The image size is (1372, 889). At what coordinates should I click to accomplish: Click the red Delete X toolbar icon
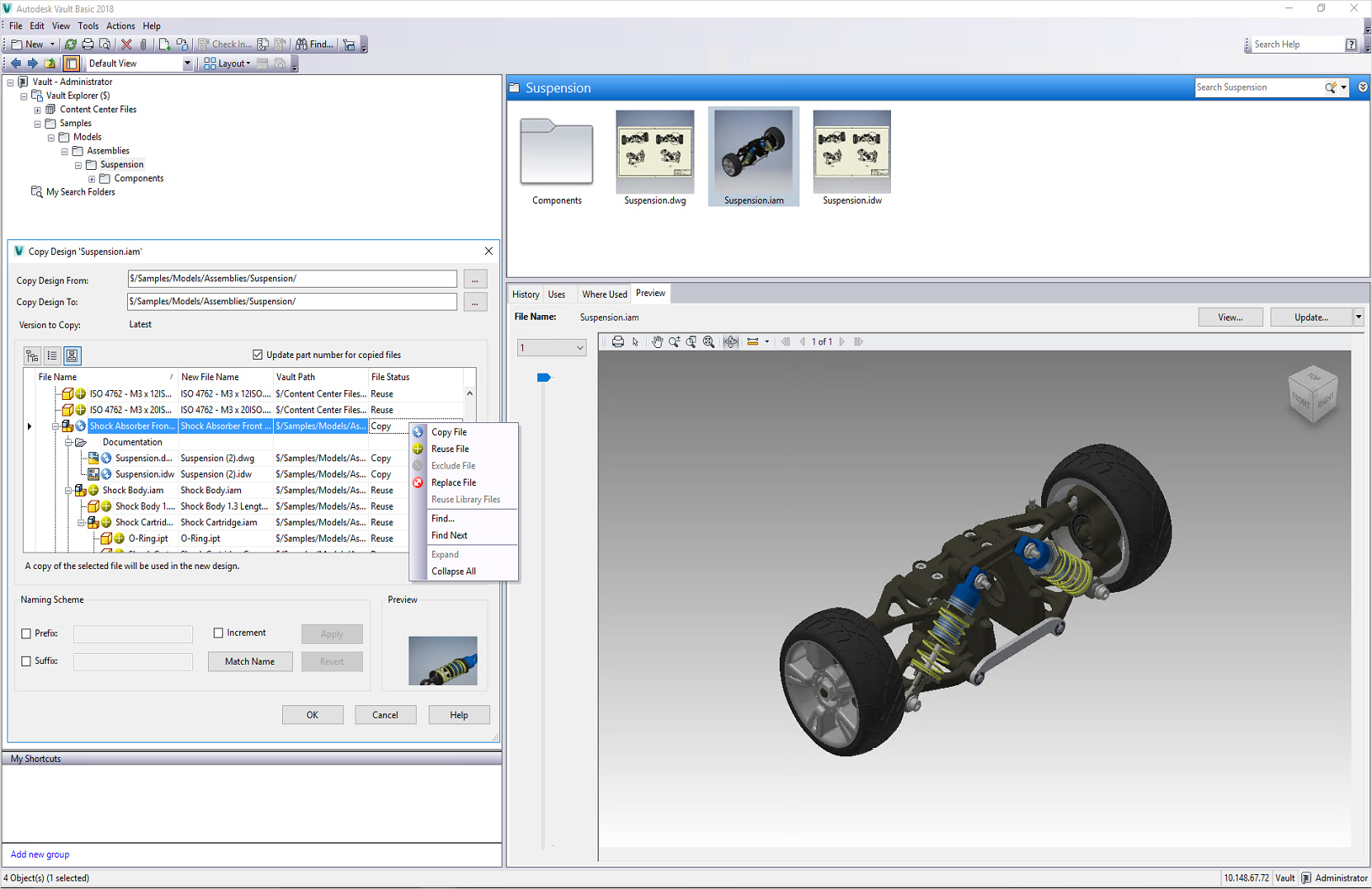pyautogui.click(x=126, y=45)
